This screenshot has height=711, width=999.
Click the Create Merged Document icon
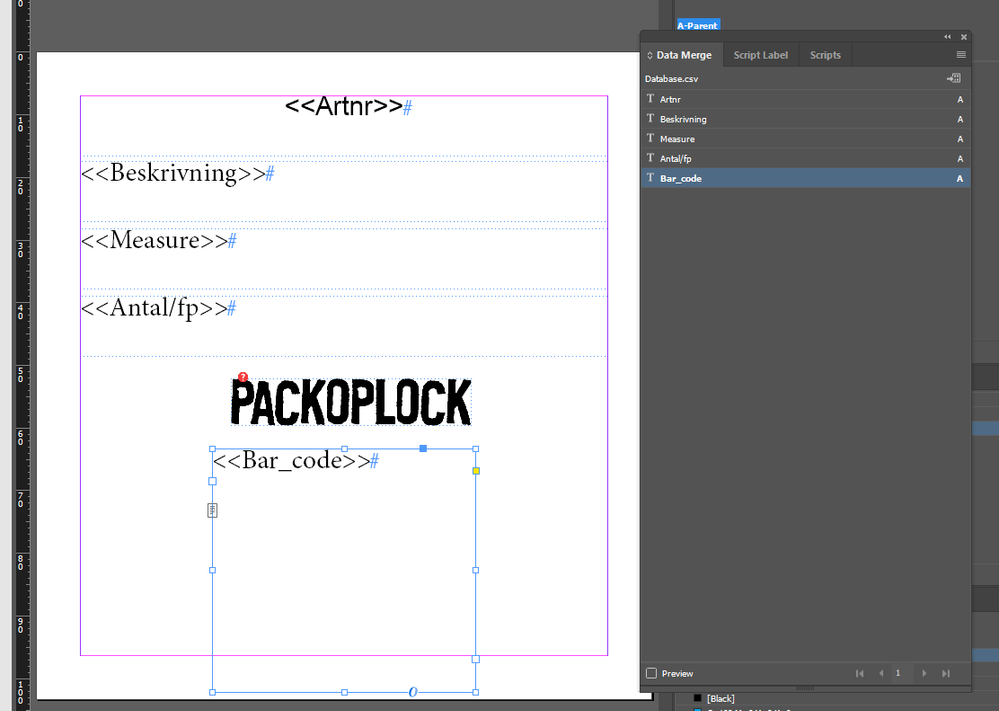954,78
